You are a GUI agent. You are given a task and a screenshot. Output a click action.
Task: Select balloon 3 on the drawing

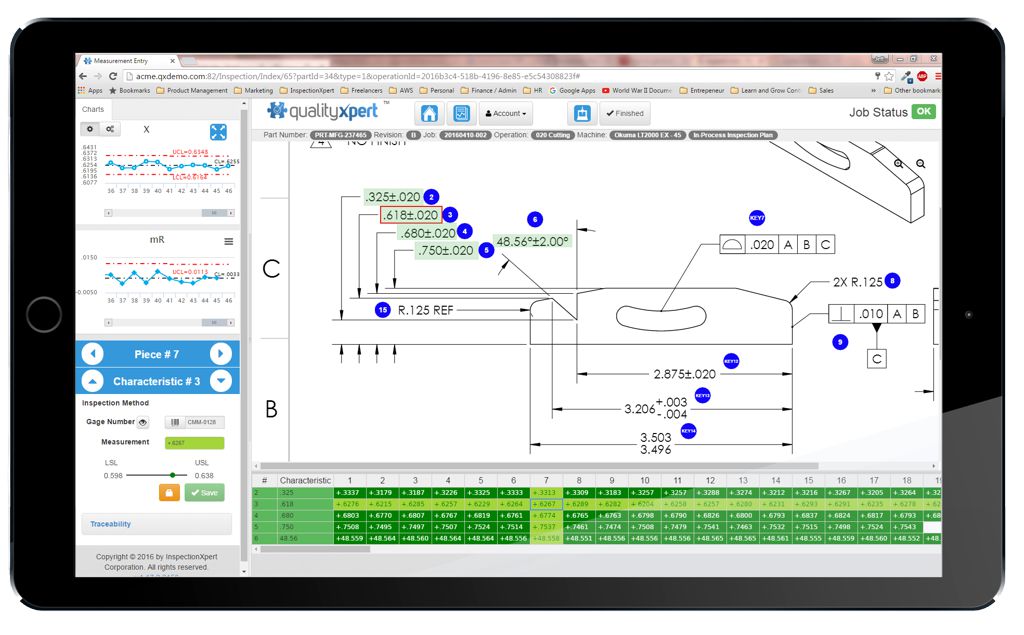pyautogui.click(x=450, y=214)
